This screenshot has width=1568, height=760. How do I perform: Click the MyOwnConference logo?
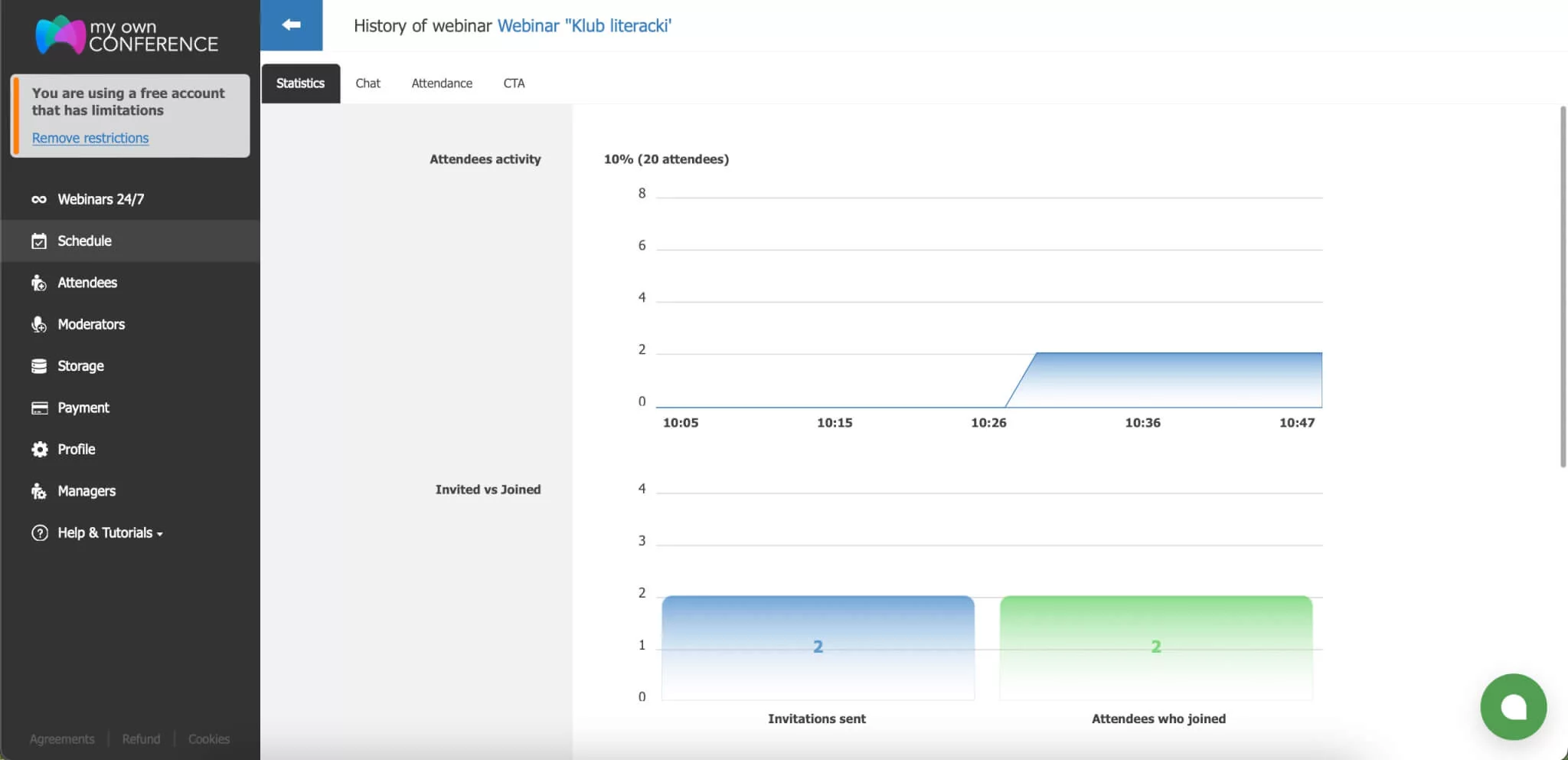(x=126, y=35)
